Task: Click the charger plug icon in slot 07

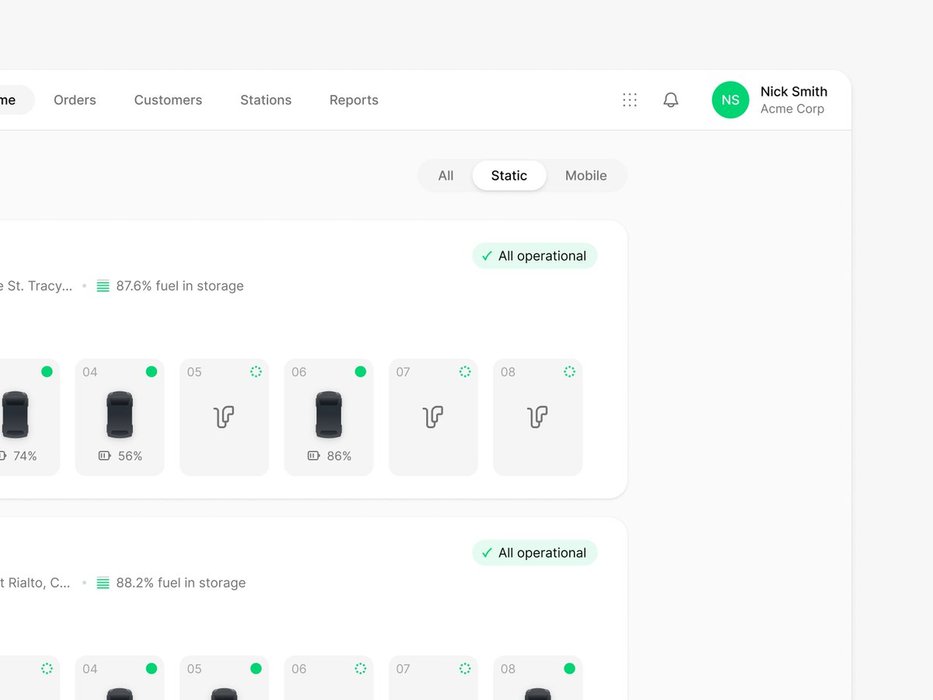Action: click(433, 416)
